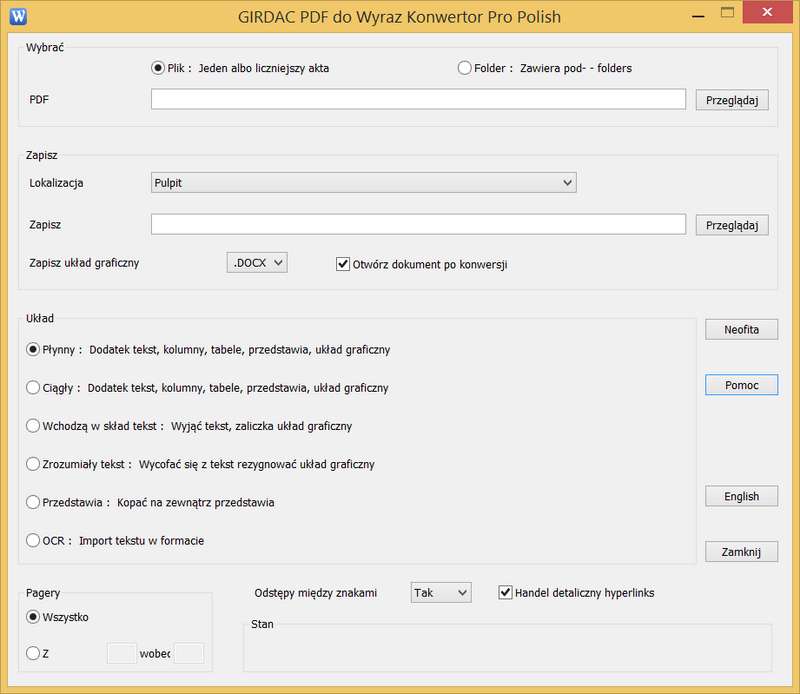Select the Z page range radio button
Viewport: 800px width, 694px height.
point(33,654)
